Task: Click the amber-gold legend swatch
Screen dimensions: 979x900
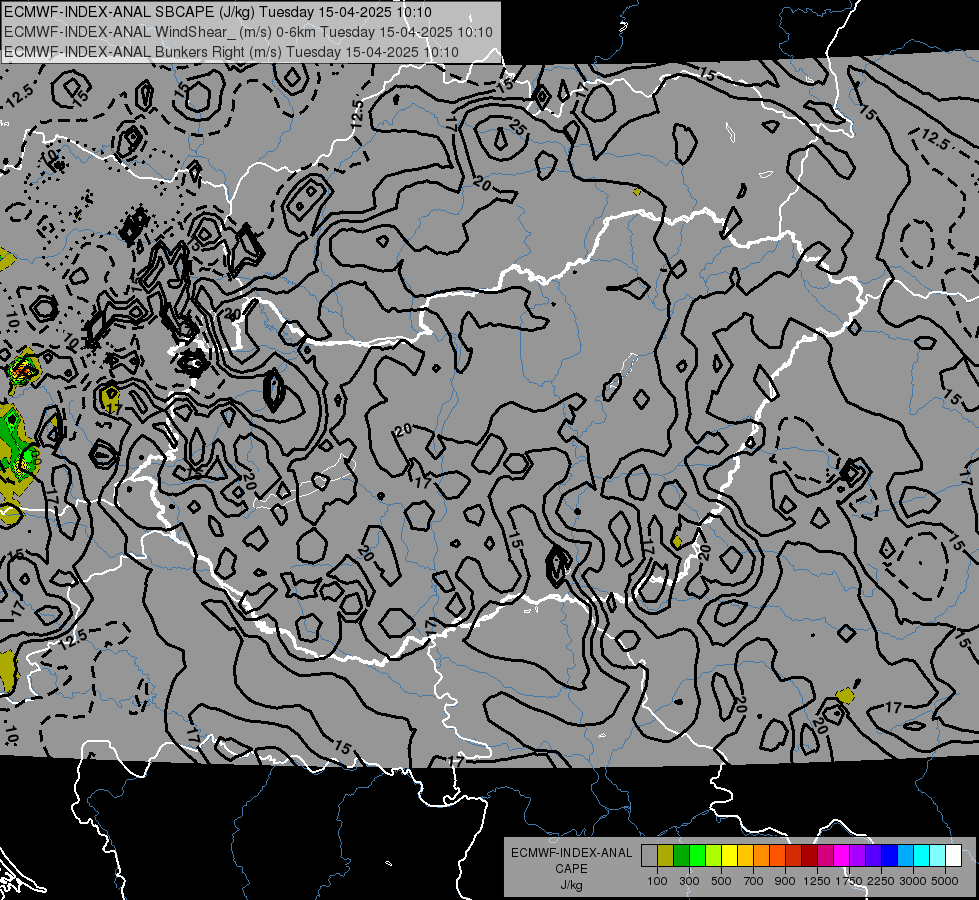Action: (745, 856)
